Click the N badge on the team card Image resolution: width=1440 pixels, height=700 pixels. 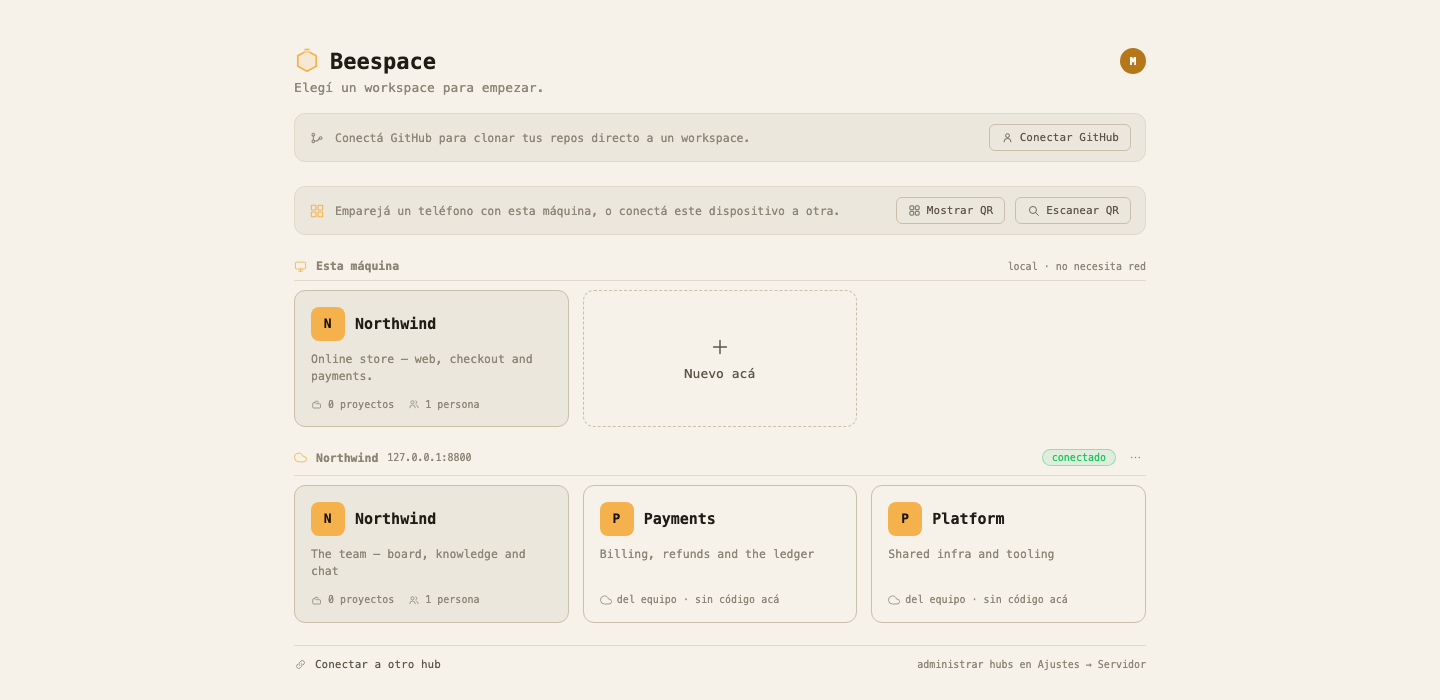coord(328,519)
